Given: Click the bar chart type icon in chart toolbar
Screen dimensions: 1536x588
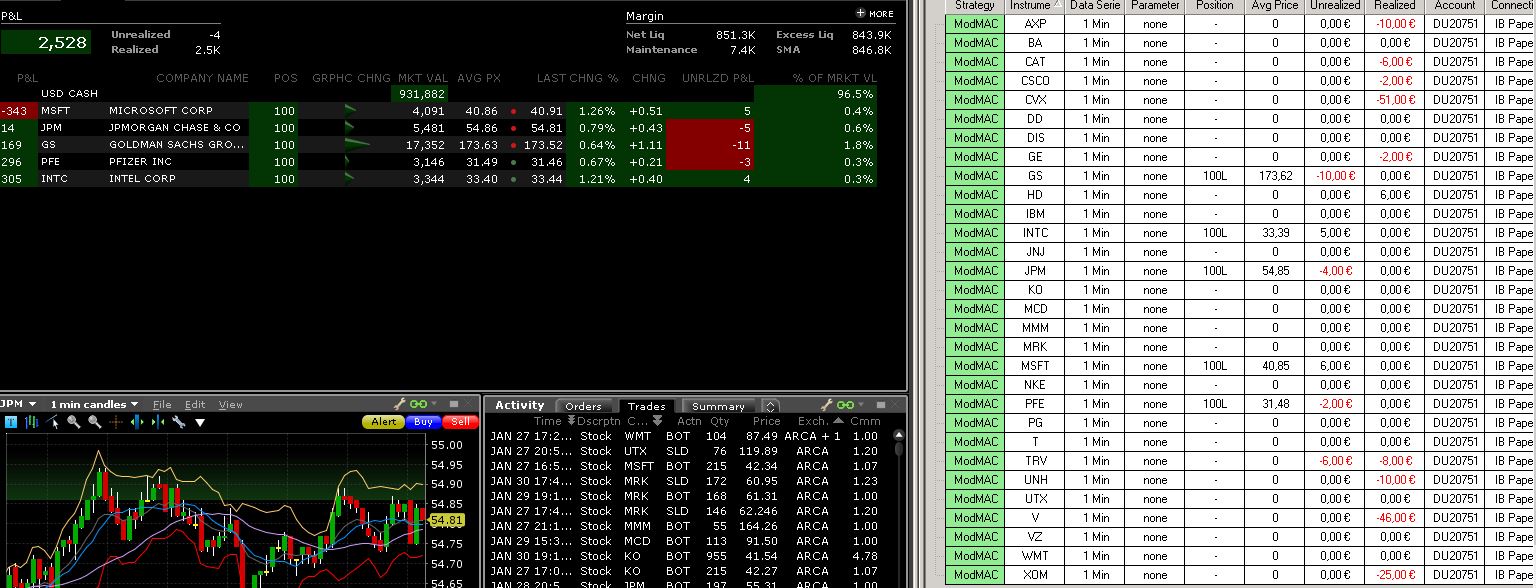Looking at the screenshot, I should 32,422.
